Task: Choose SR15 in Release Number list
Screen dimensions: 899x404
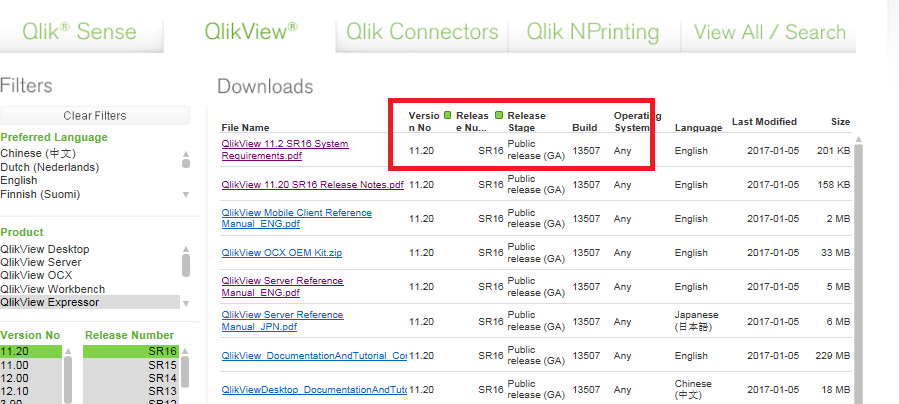Action: [x=131, y=365]
